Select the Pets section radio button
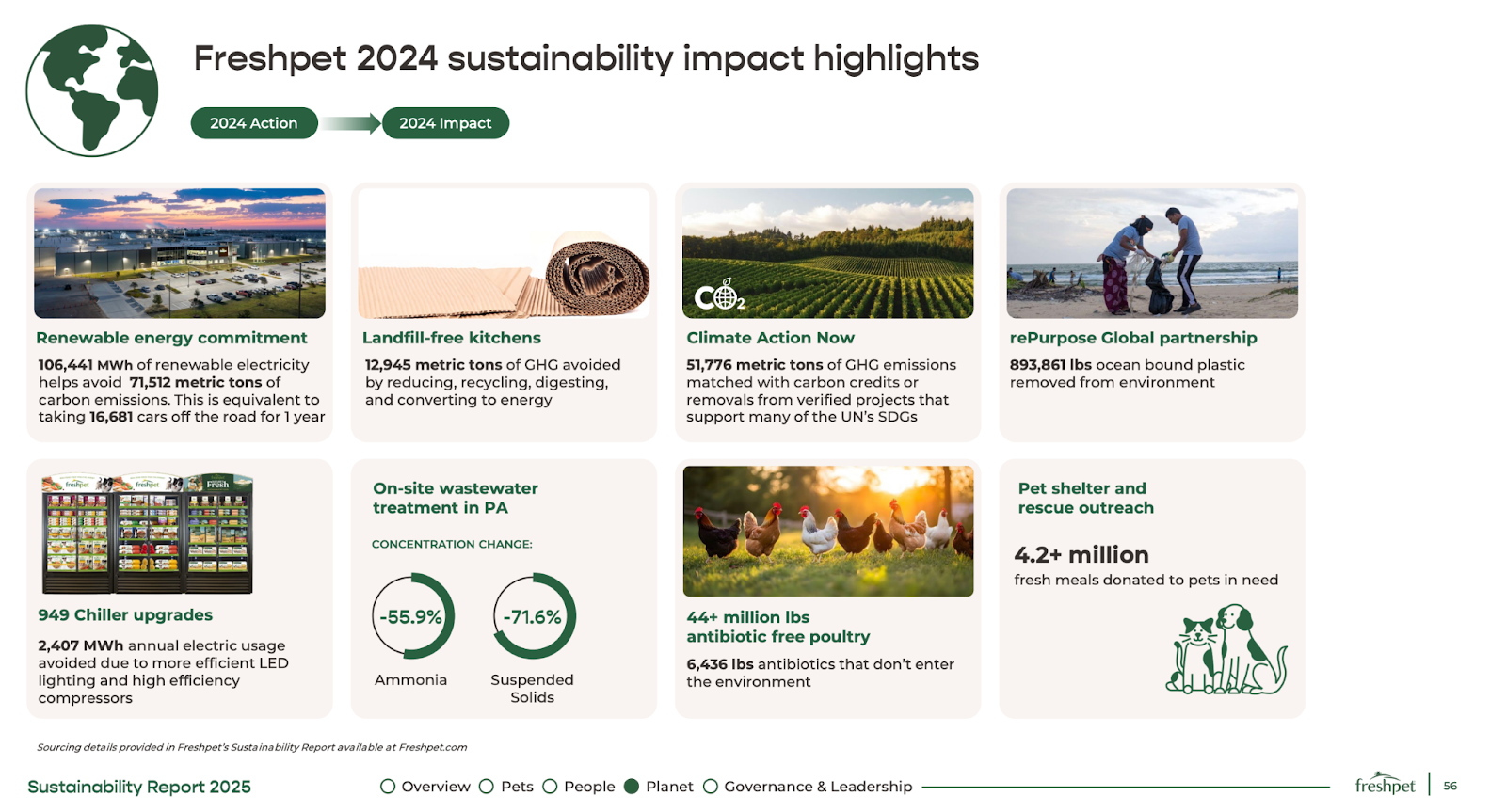Image resolution: width=1506 pixels, height=812 pixels. [487, 787]
